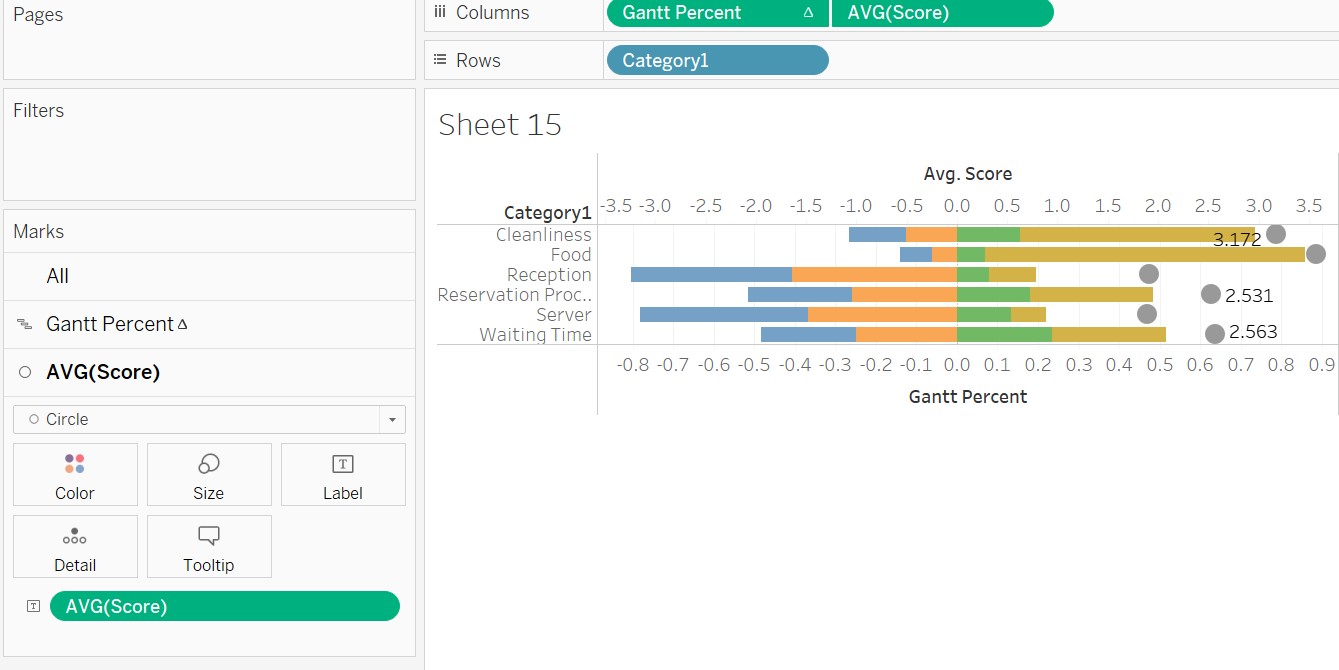Click the Detail button on the Marks card
This screenshot has height=670, width=1339.
(74, 546)
